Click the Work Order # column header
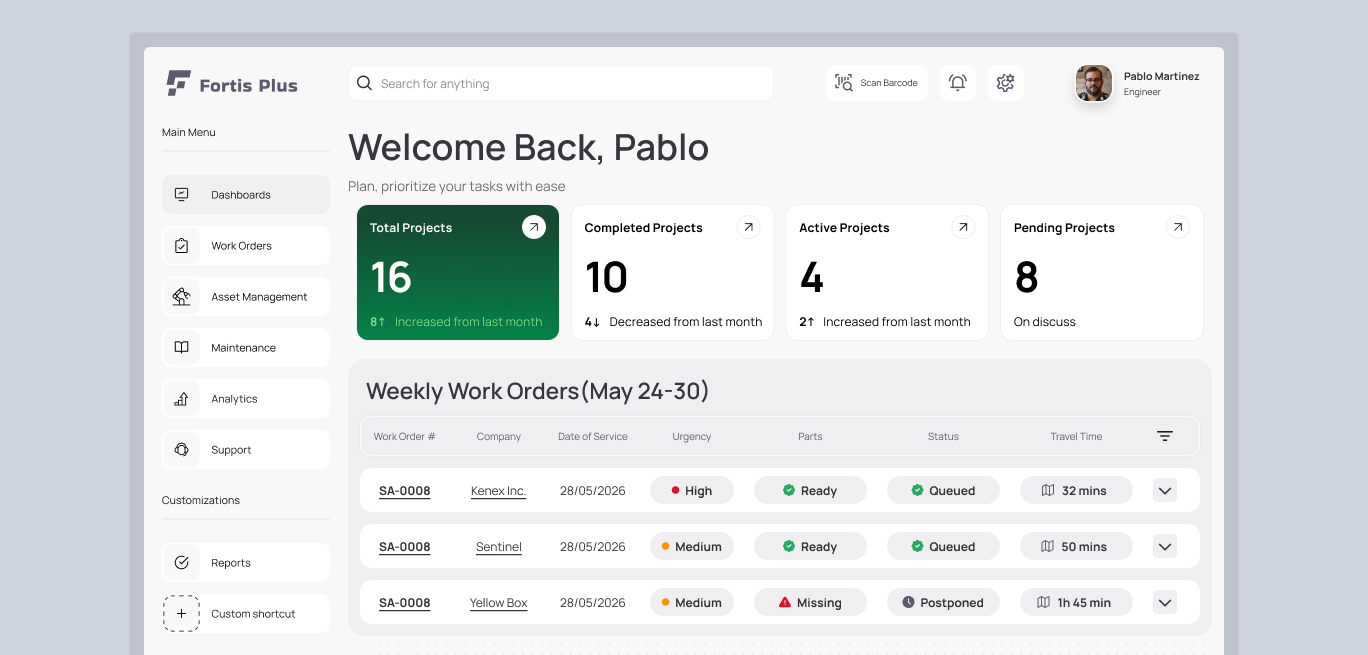The width and height of the screenshot is (1368, 655). [x=404, y=437]
